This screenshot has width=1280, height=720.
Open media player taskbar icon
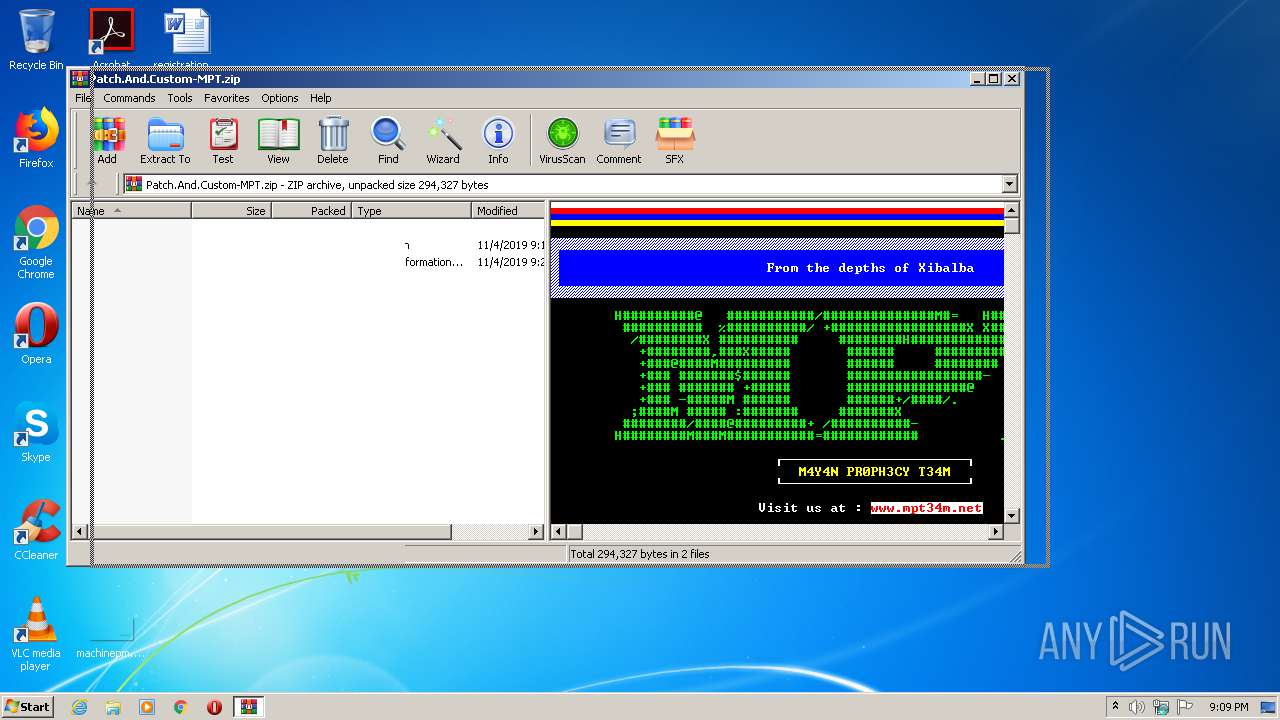147,707
